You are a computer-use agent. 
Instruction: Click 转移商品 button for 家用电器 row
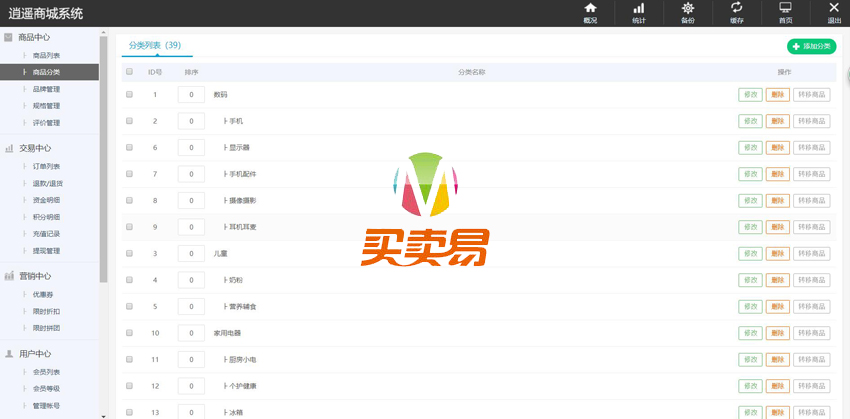(x=812, y=333)
